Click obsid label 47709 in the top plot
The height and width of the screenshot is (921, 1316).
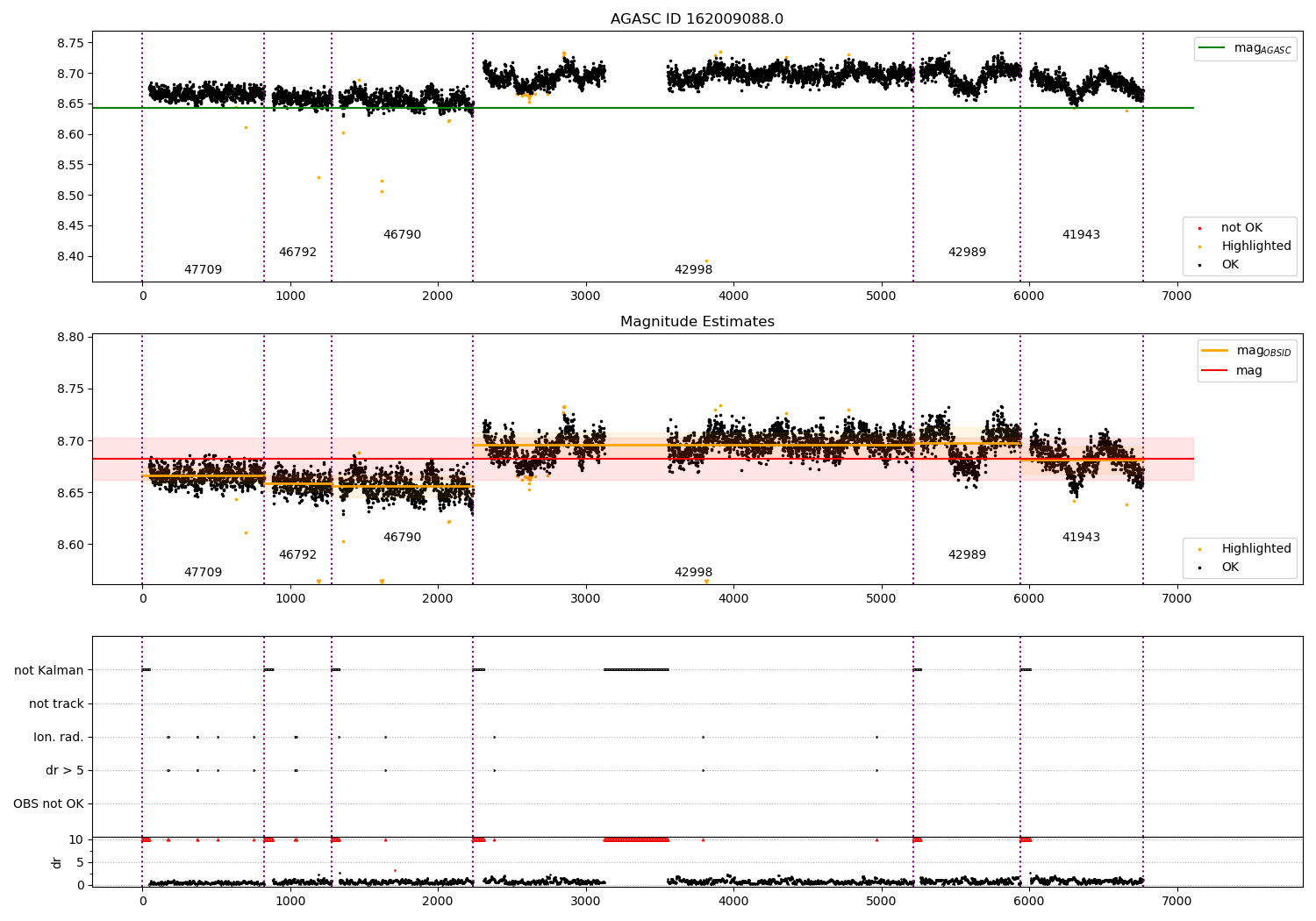(203, 269)
